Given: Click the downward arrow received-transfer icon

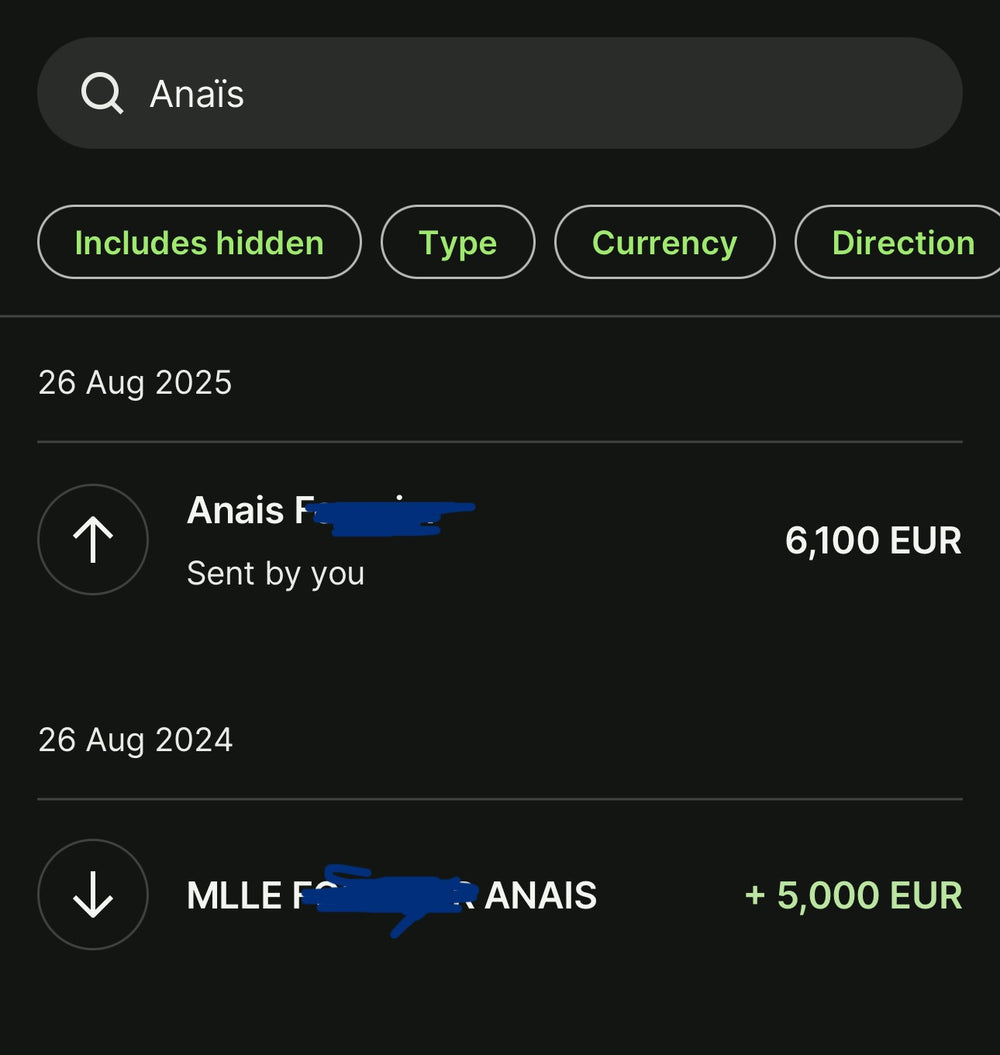Looking at the screenshot, I should (x=93, y=894).
